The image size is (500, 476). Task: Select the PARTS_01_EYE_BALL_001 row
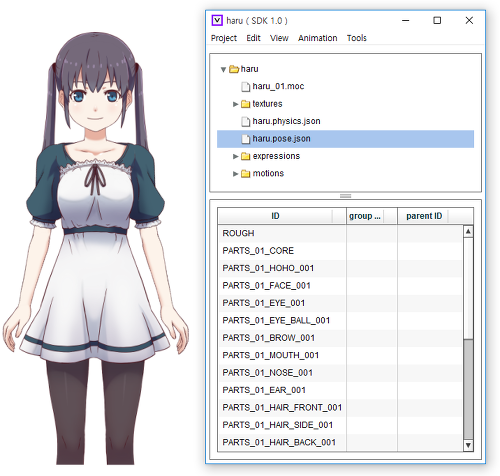tap(340, 320)
